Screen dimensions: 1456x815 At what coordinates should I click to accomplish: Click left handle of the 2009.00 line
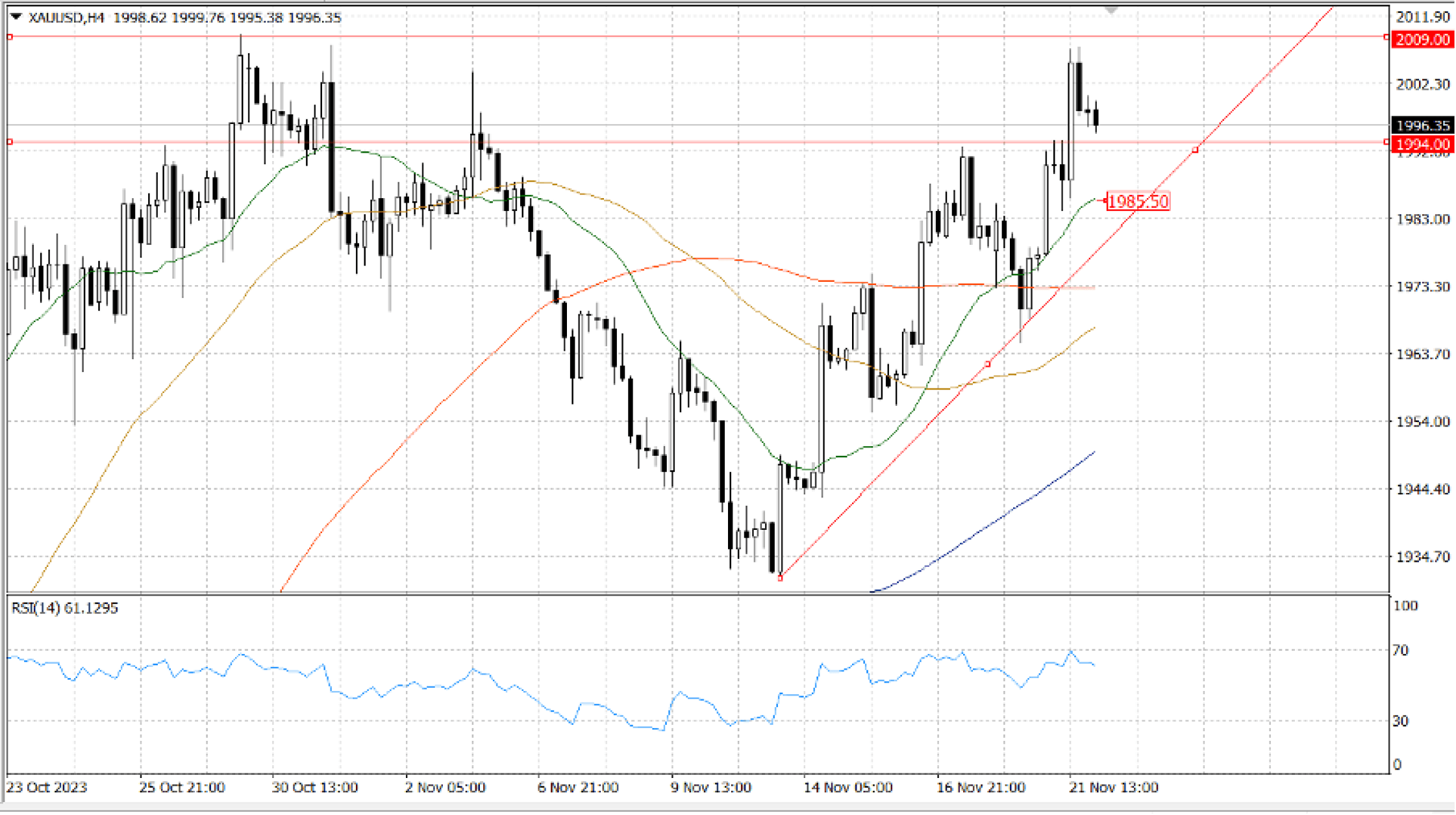[x=10, y=37]
